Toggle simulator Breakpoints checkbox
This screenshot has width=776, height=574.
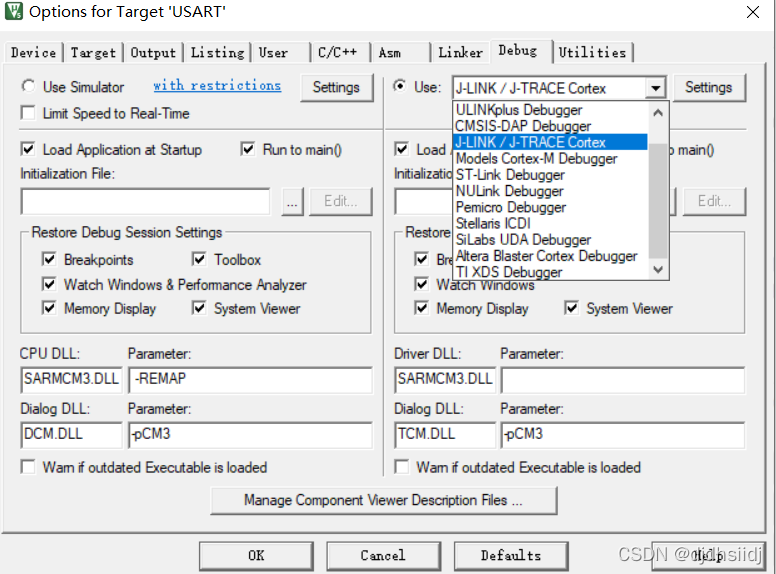tap(49, 259)
